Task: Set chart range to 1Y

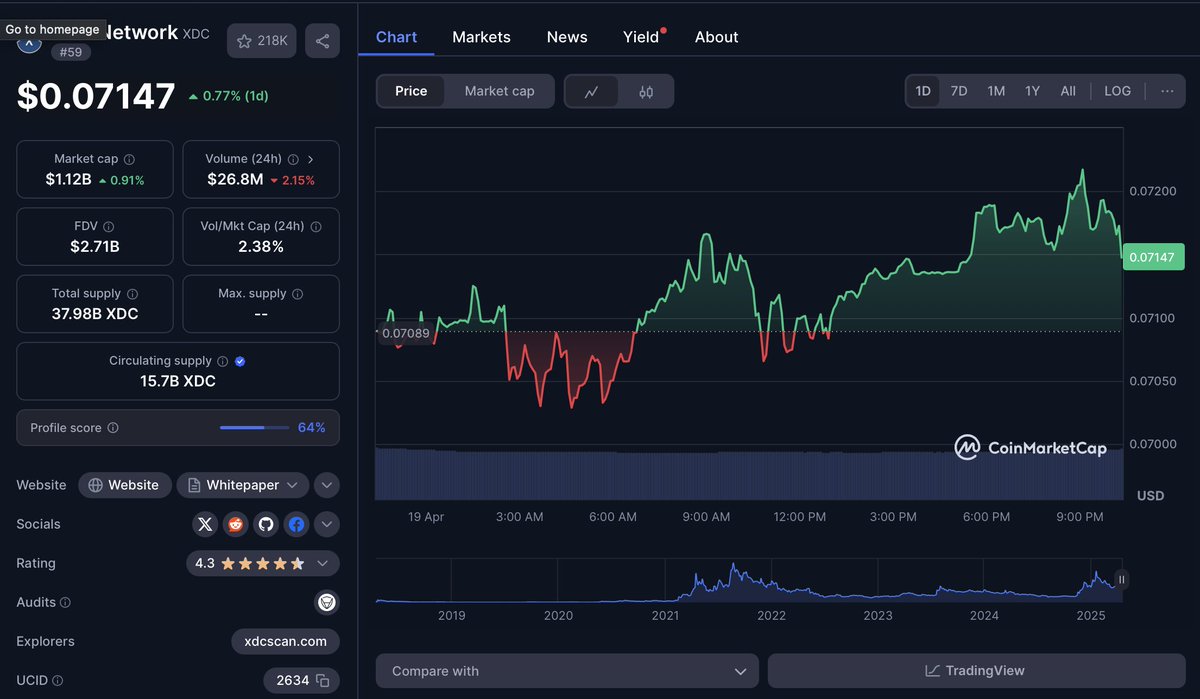Action: [1032, 91]
